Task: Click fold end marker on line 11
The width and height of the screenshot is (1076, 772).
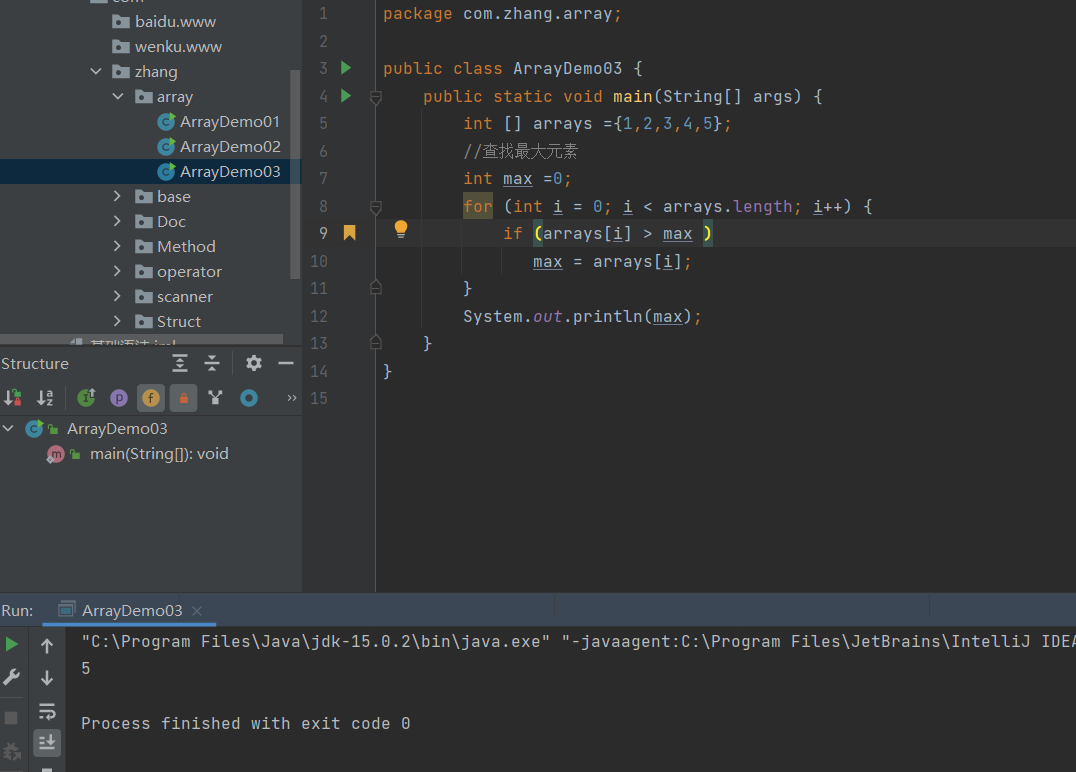Action: point(375,288)
